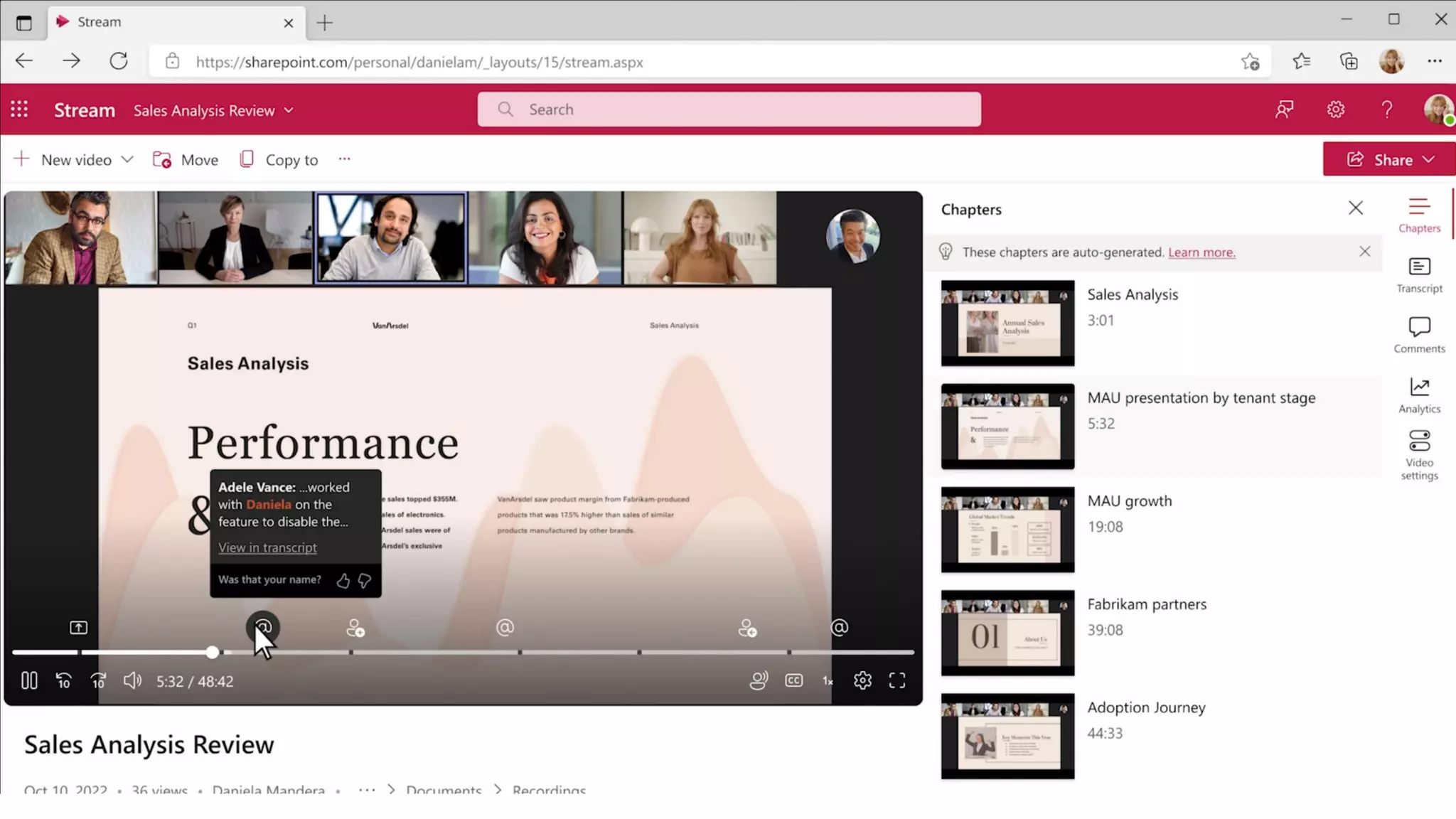Image resolution: width=1456 pixels, height=819 pixels.
Task: Open the Transcript panel
Action: (x=1419, y=274)
